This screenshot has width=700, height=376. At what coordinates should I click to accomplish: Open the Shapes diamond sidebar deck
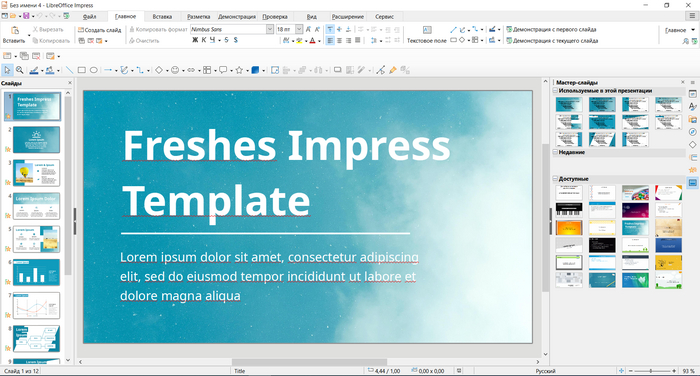pyautogui.click(x=692, y=145)
